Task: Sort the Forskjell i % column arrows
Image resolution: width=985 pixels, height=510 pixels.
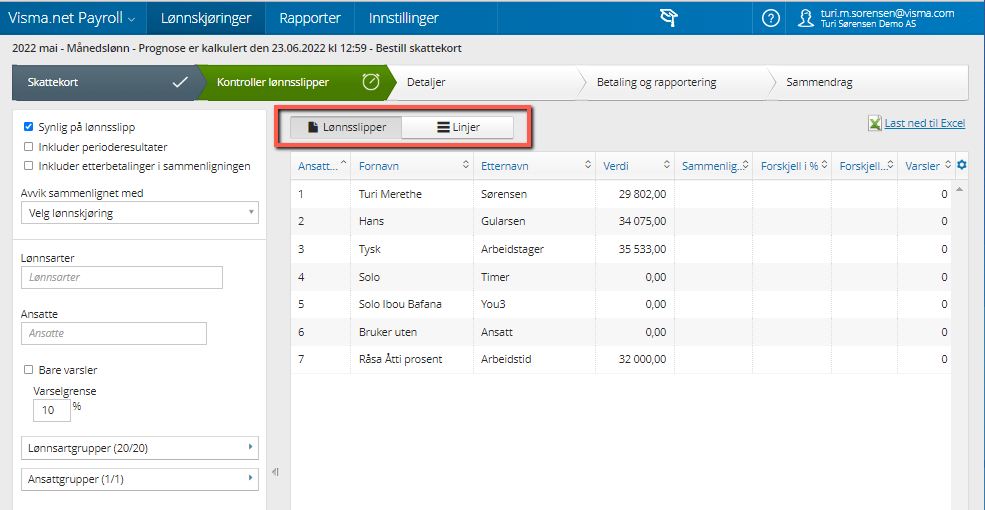Action: [824, 165]
